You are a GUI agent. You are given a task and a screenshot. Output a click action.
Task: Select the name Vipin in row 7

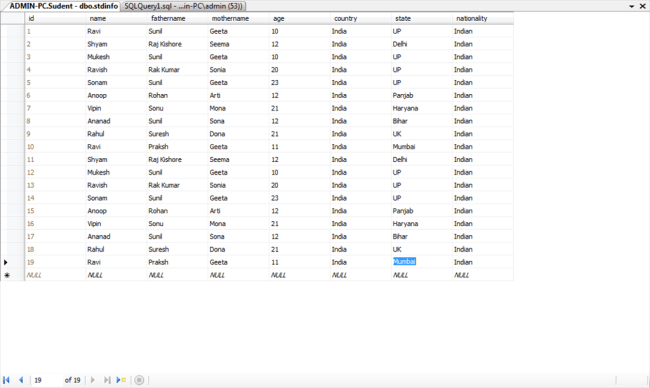click(x=116, y=108)
